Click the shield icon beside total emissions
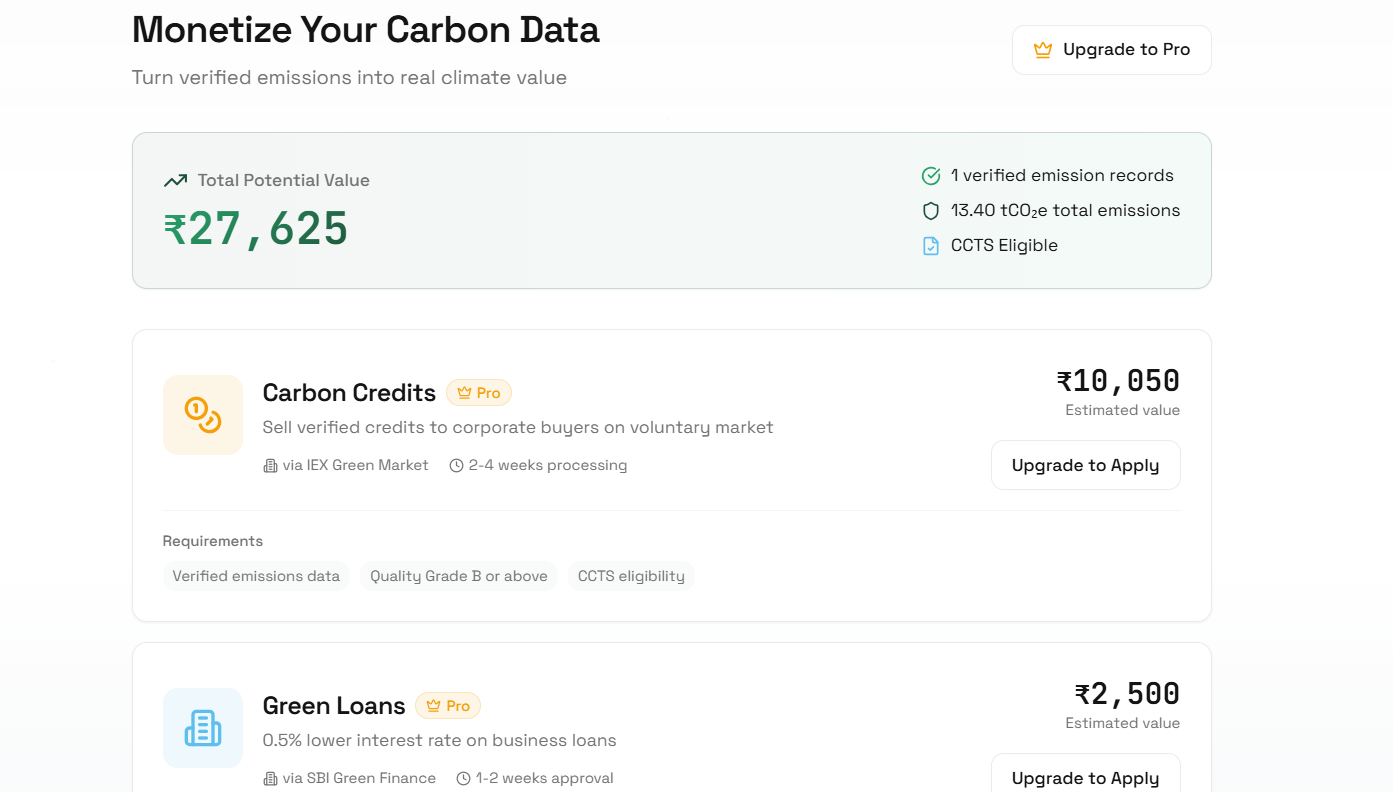1393x792 pixels. point(931,211)
